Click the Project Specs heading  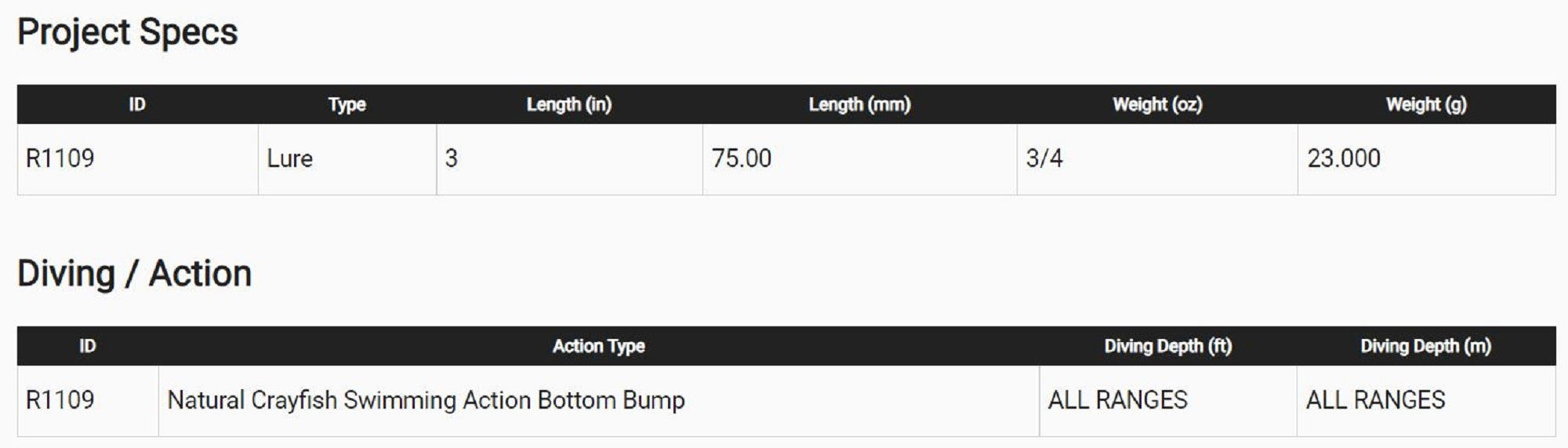(x=127, y=33)
